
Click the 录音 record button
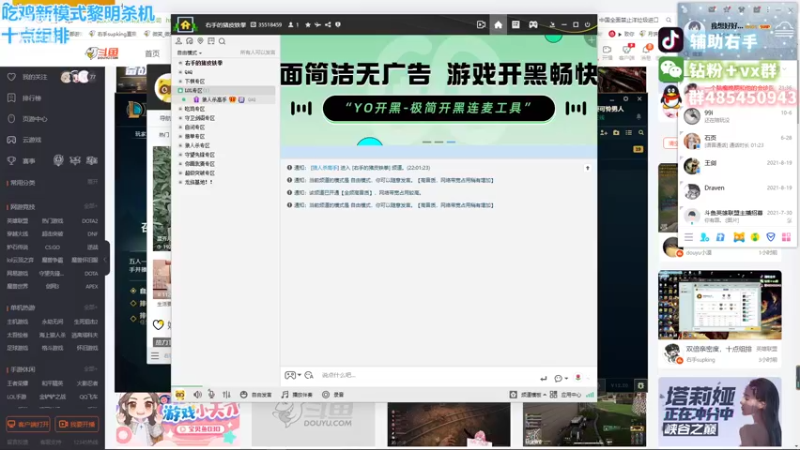(333, 394)
